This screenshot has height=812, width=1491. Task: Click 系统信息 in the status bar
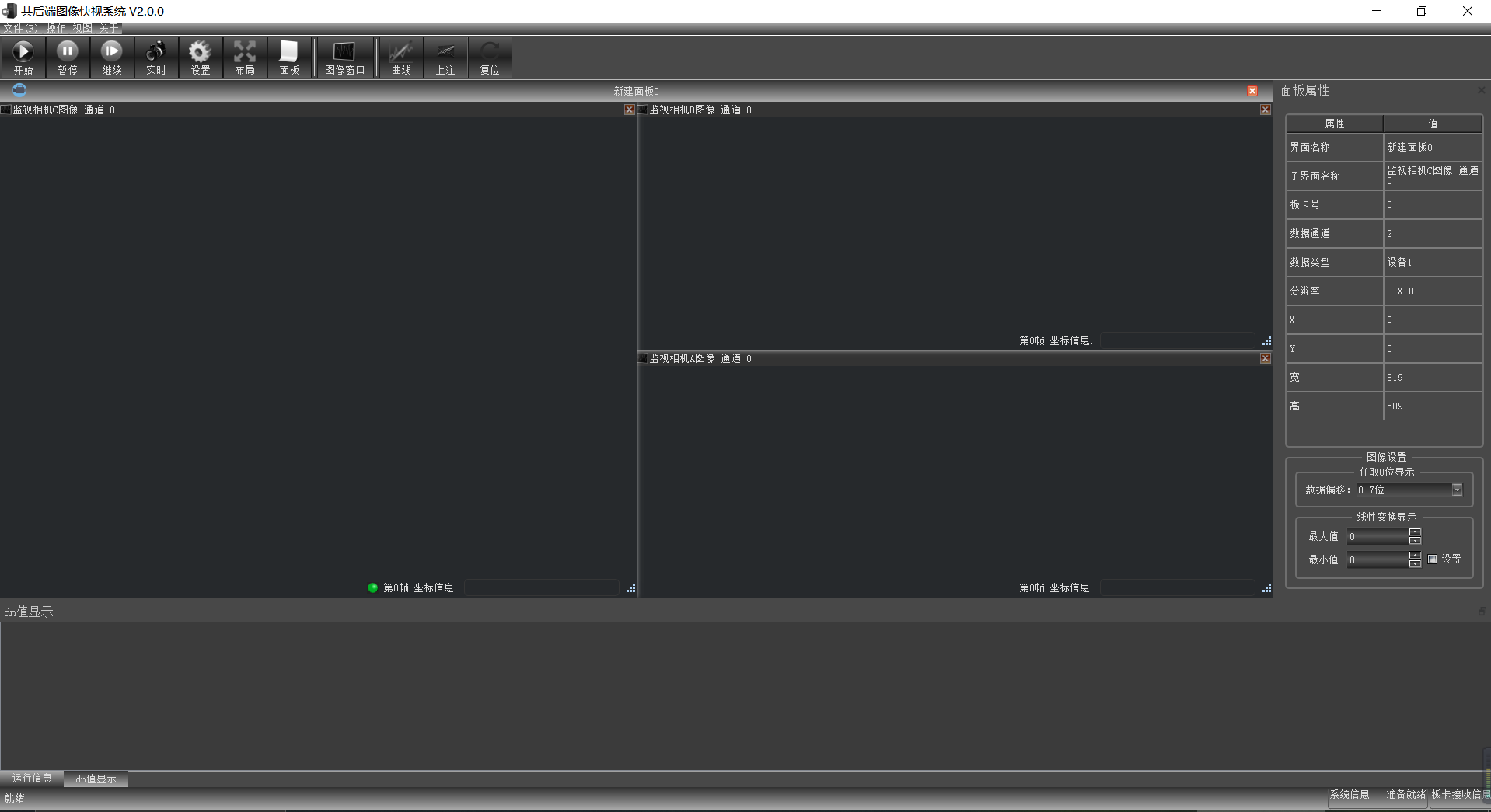[1350, 794]
